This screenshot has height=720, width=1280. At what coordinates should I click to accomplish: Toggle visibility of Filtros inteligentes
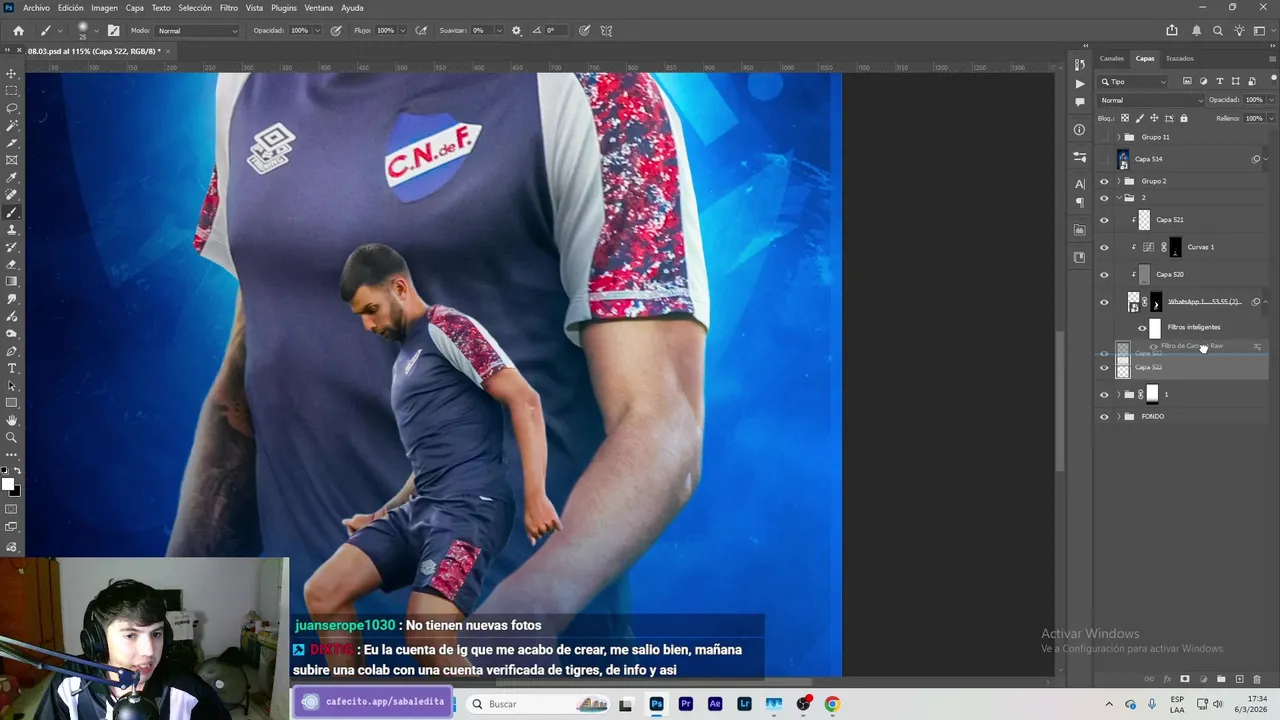pyautogui.click(x=1142, y=328)
